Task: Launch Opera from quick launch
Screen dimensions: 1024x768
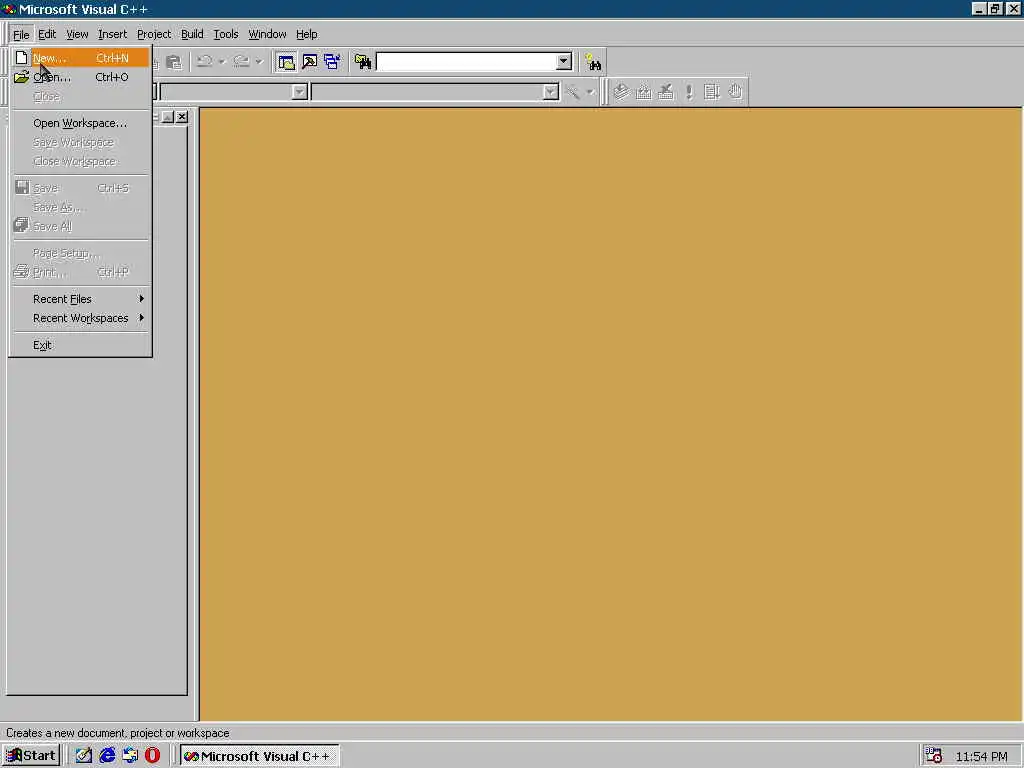Action: [153, 756]
